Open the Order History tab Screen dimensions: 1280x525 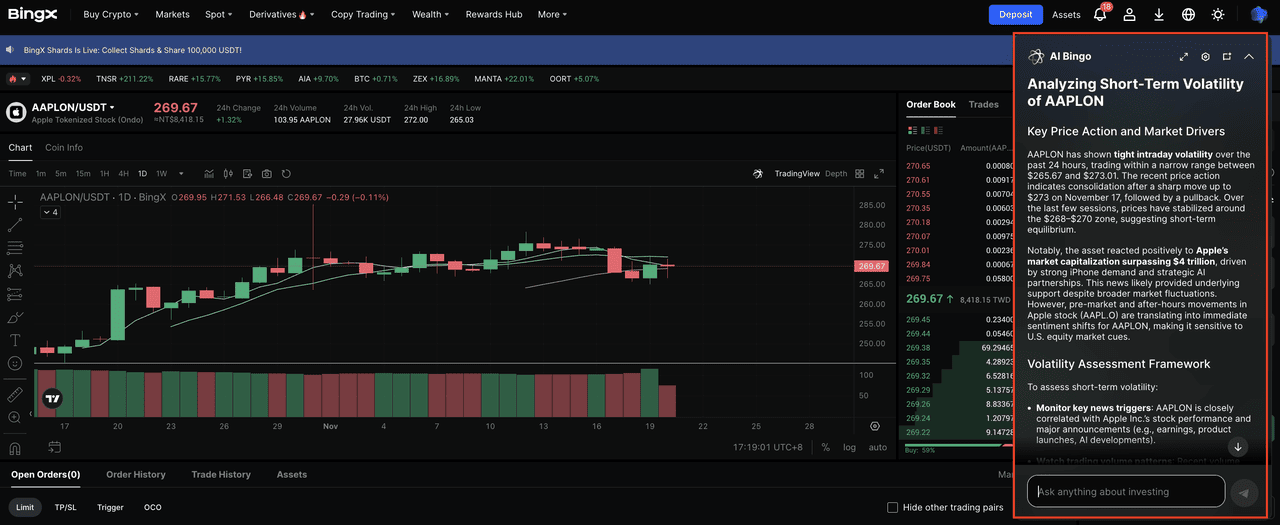pos(135,475)
